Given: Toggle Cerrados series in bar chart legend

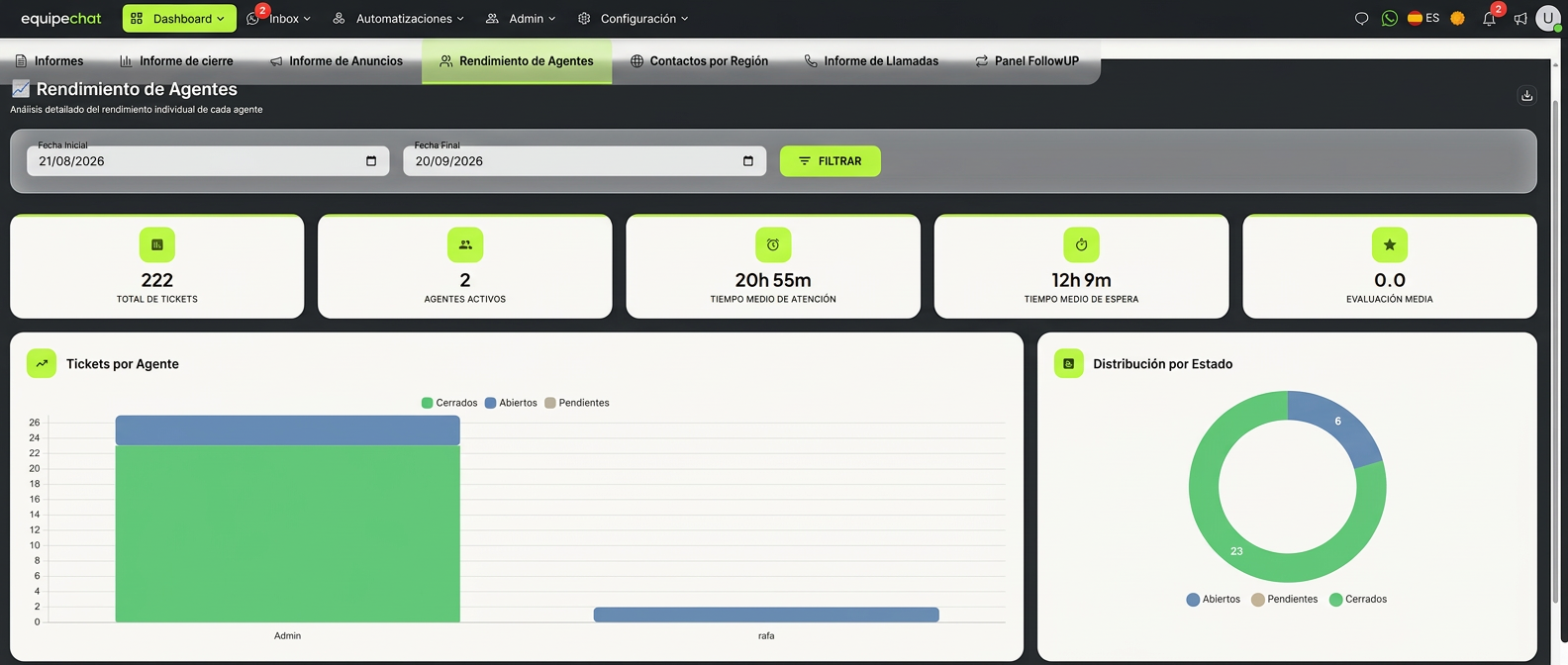Looking at the screenshot, I should (x=449, y=403).
